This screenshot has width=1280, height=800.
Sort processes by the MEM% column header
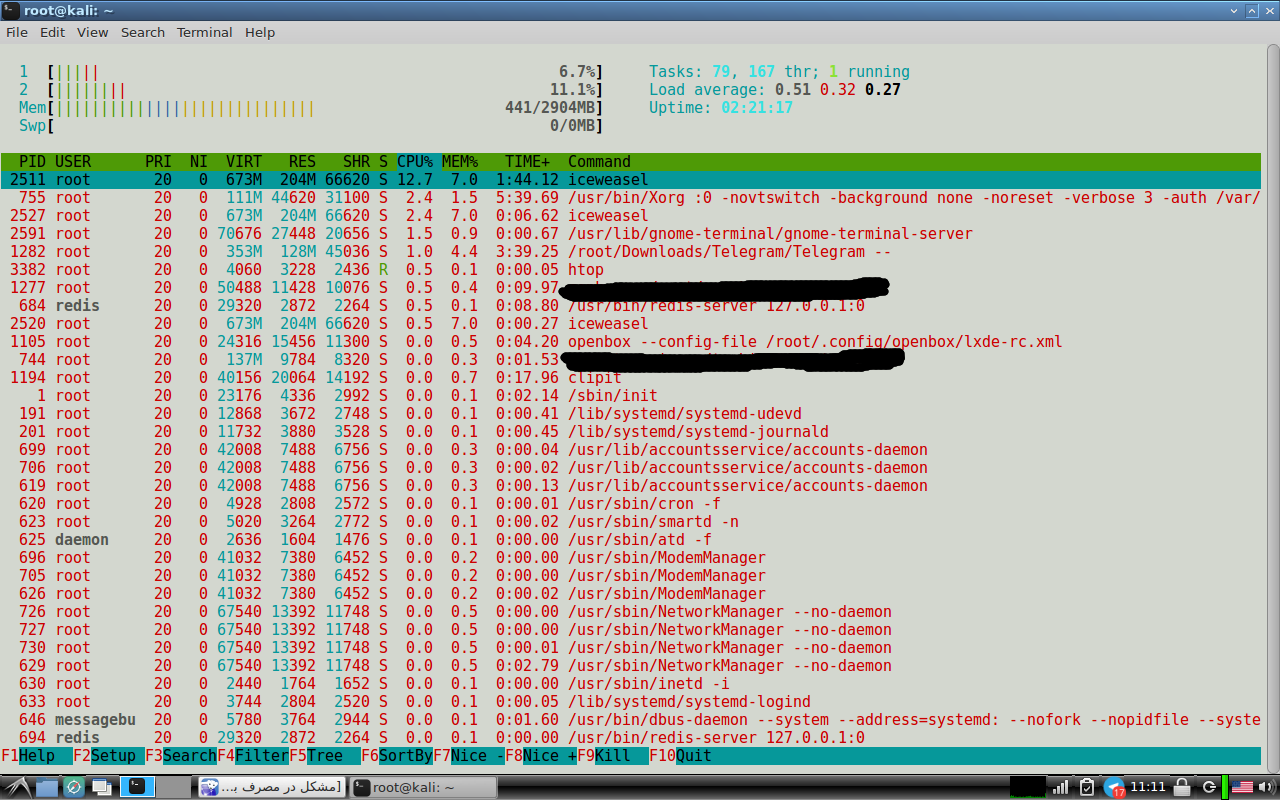[x=460, y=162]
